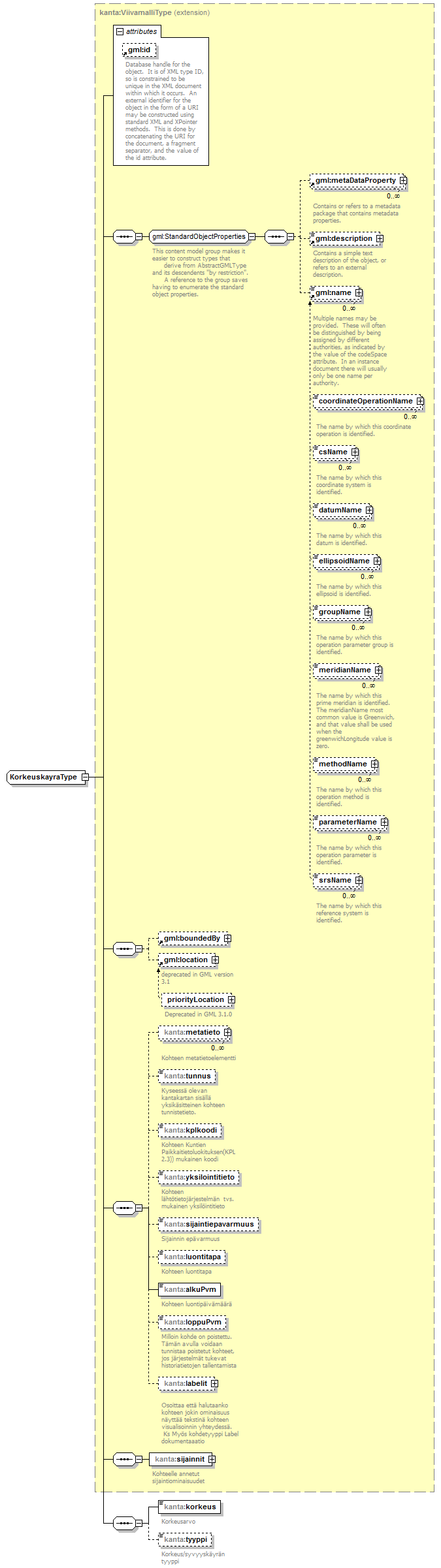Screen dimensions: 441x1568
Task: Expand gml:name element
Action: 359,292
